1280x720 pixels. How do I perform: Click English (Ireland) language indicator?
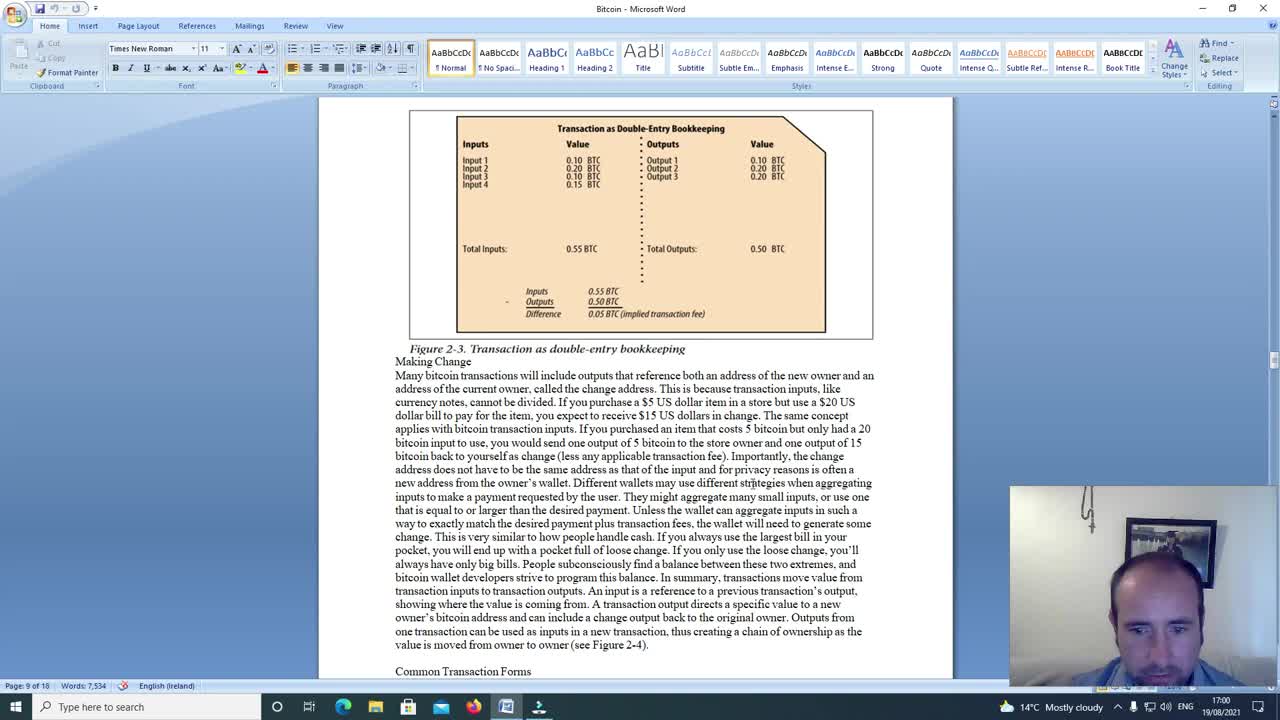166,686
